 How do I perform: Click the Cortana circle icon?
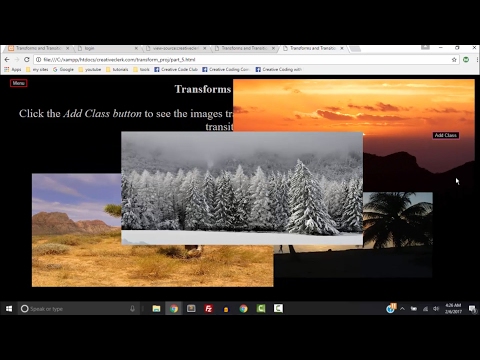(x=24, y=309)
